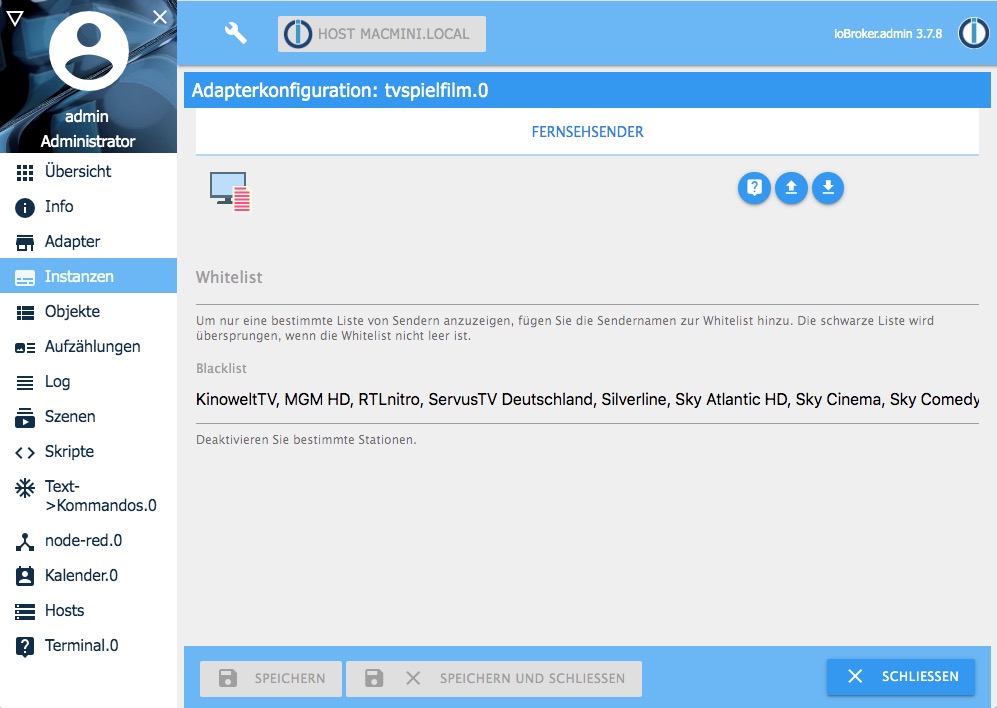Click the Terminal.0 question icon
This screenshot has width=997, height=708.
click(25, 646)
